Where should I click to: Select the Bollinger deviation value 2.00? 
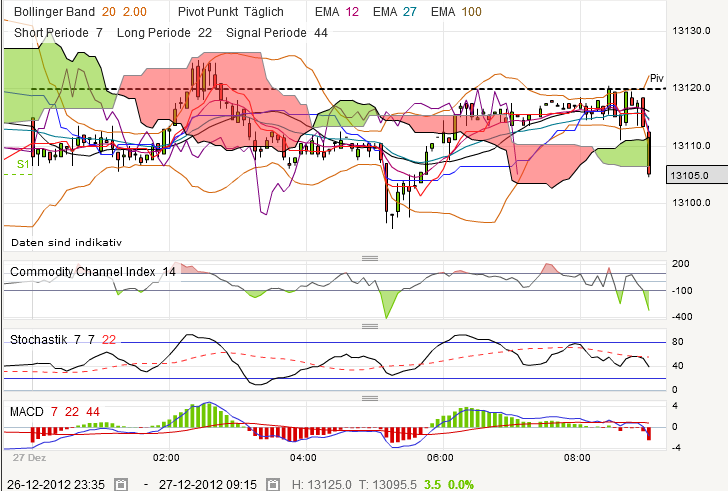[x=135, y=12]
